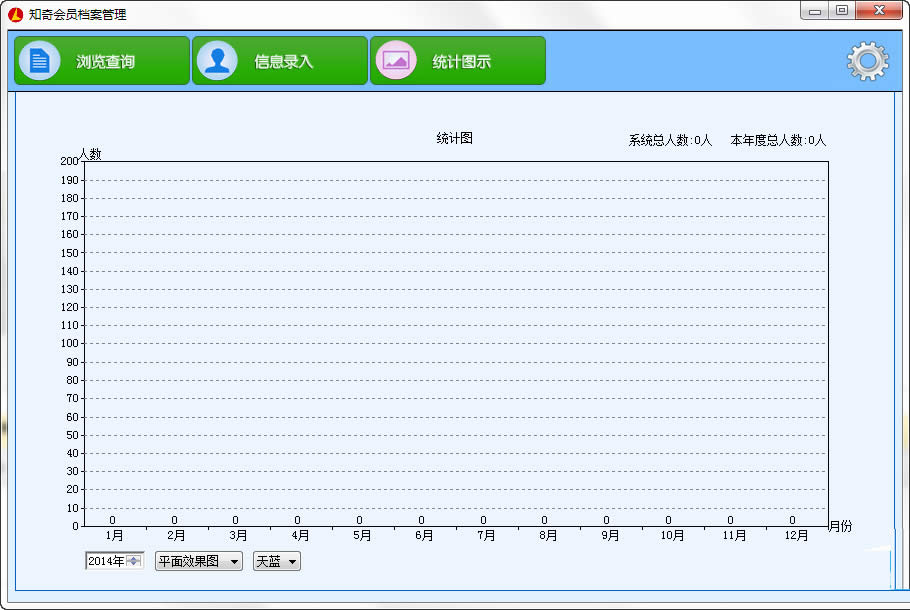Minimize the 知奇会员档案管理 window
Image resolution: width=910 pixels, height=610 pixels.
815,10
